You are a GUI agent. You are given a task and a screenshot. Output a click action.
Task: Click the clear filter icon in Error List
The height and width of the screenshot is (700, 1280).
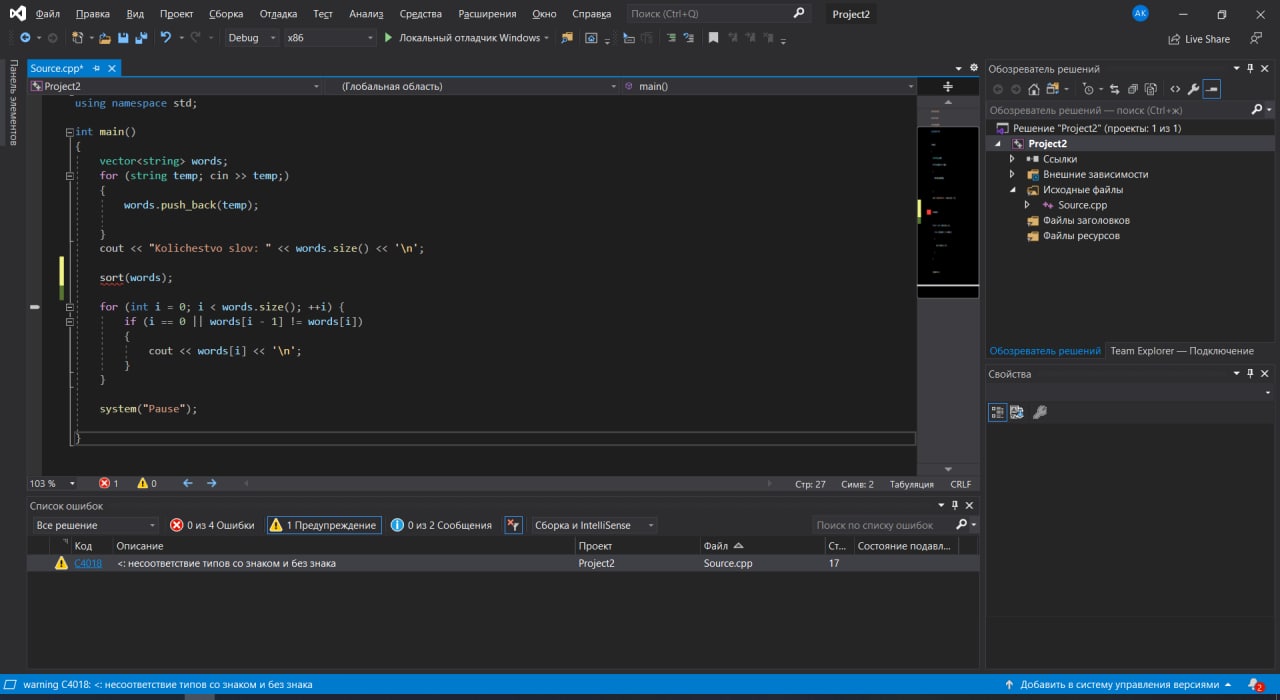513,525
